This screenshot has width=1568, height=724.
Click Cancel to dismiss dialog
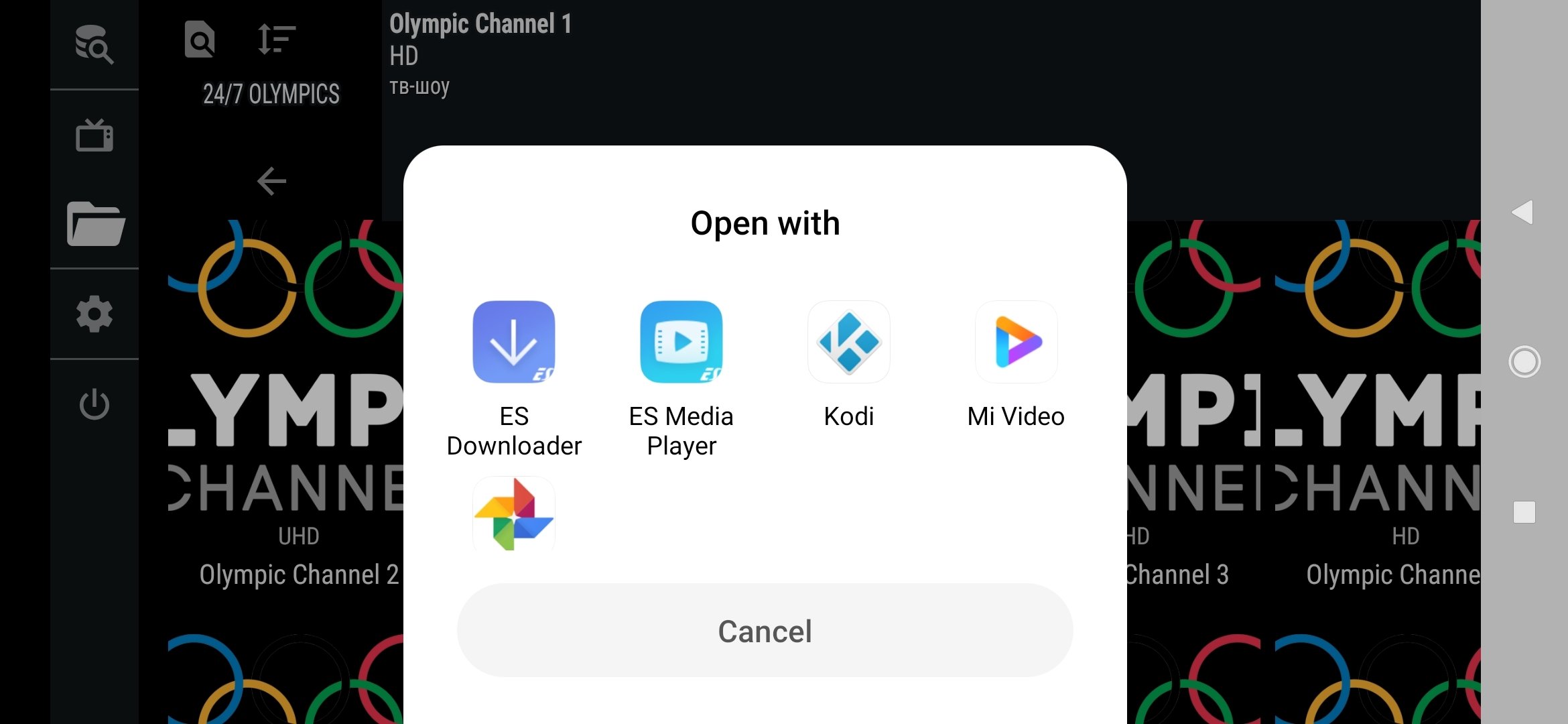[x=764, y=630]
